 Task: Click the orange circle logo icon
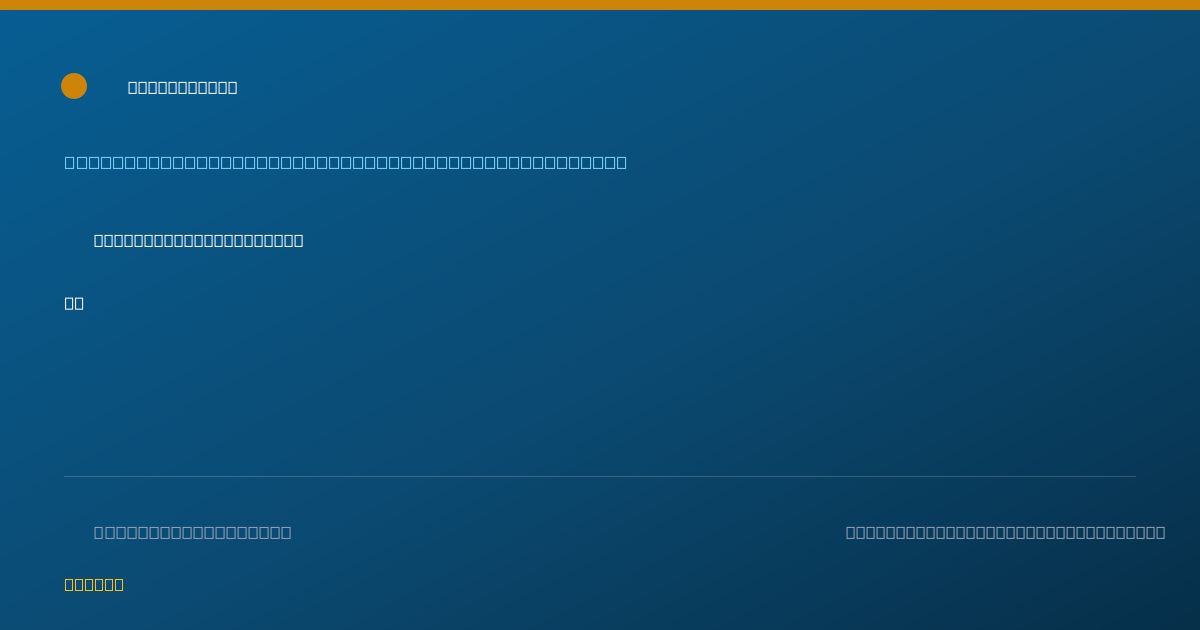click(x=74, y=86)
